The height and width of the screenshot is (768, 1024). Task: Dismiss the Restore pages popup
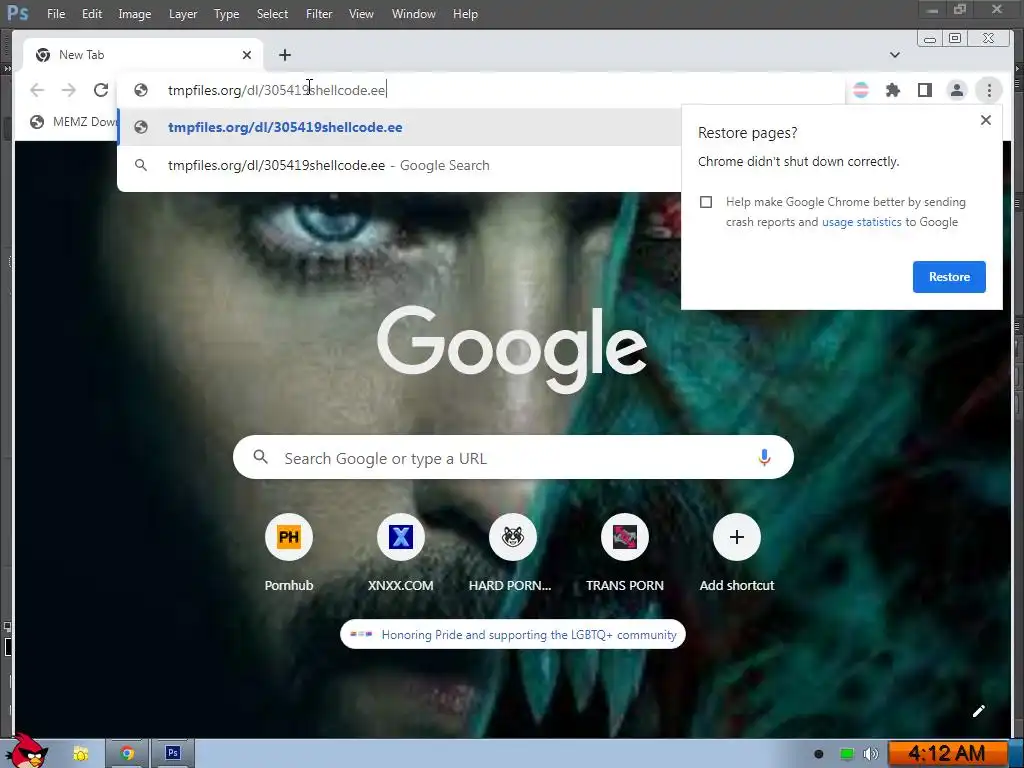(x=985, y=120)
